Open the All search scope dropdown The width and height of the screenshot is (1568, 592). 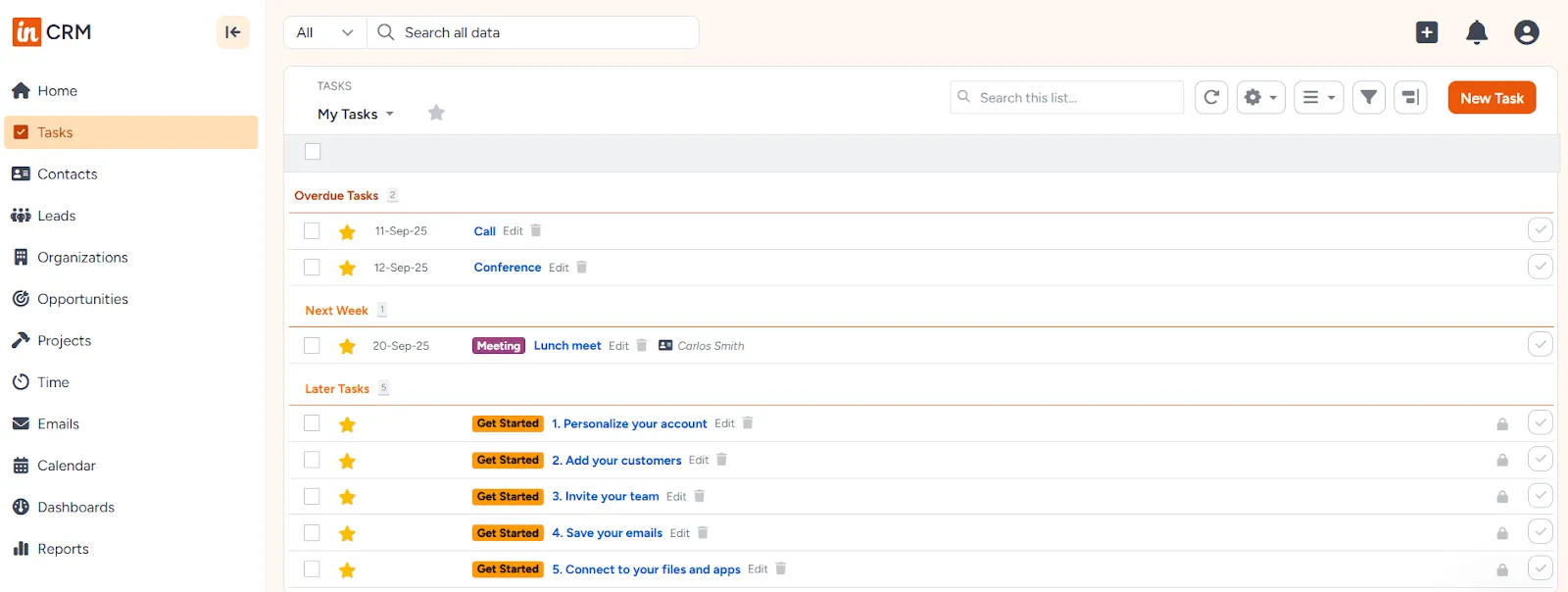(x=325, y=32)
